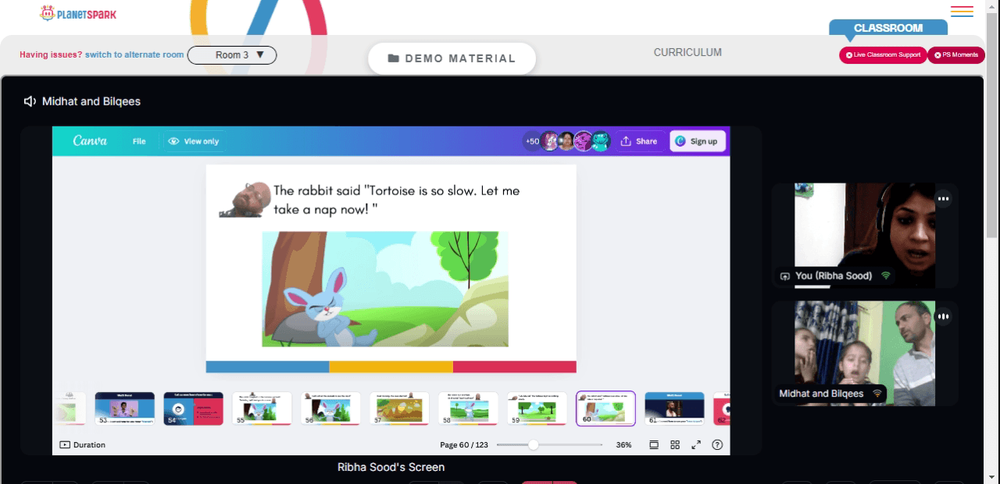The height and width of the screenshot is (484, 1000).
Task: Select the CLASSROOM tab
Action: click(888, 28)
